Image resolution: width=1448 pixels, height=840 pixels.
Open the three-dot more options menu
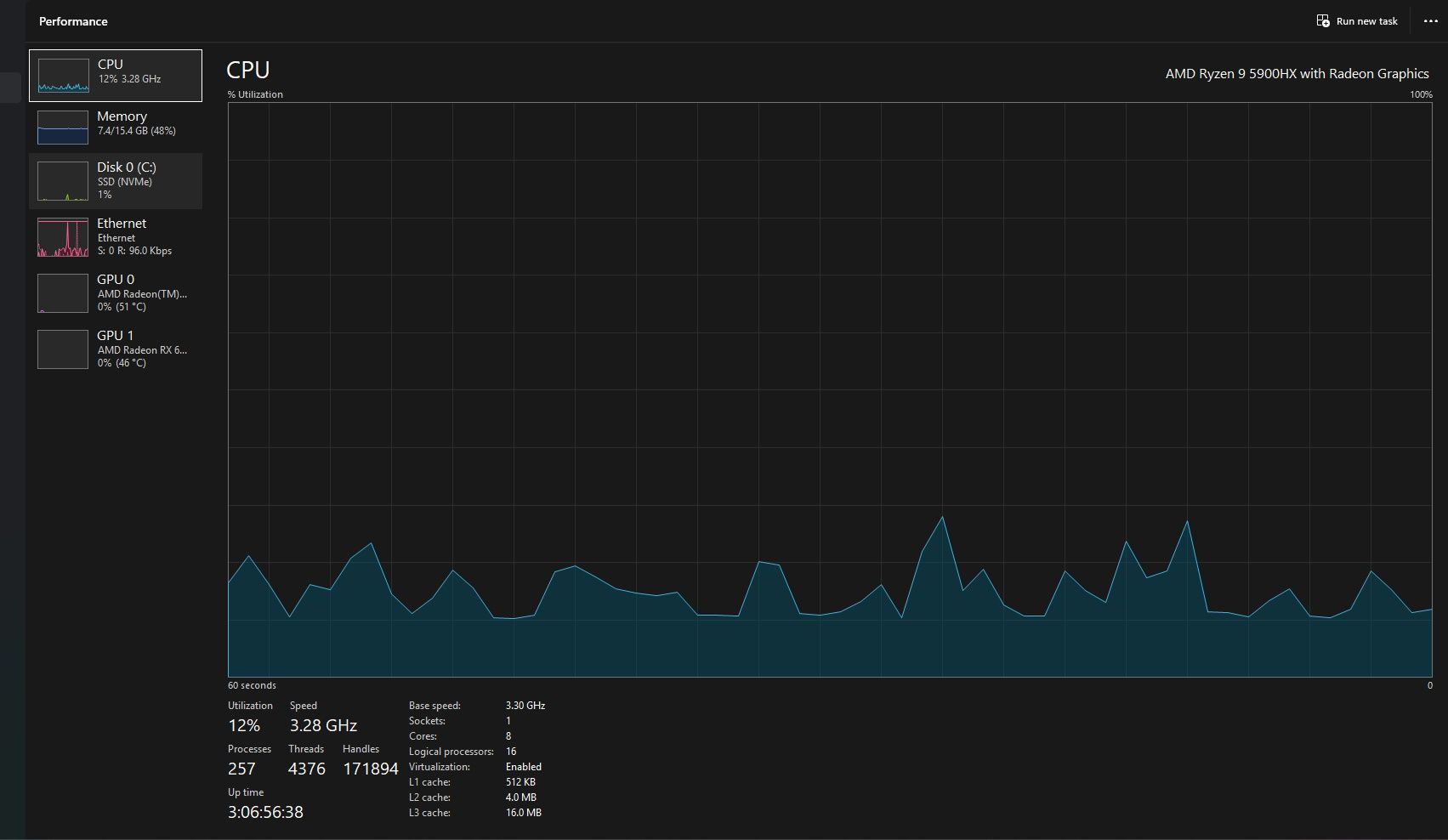(x=1430, y=21)
